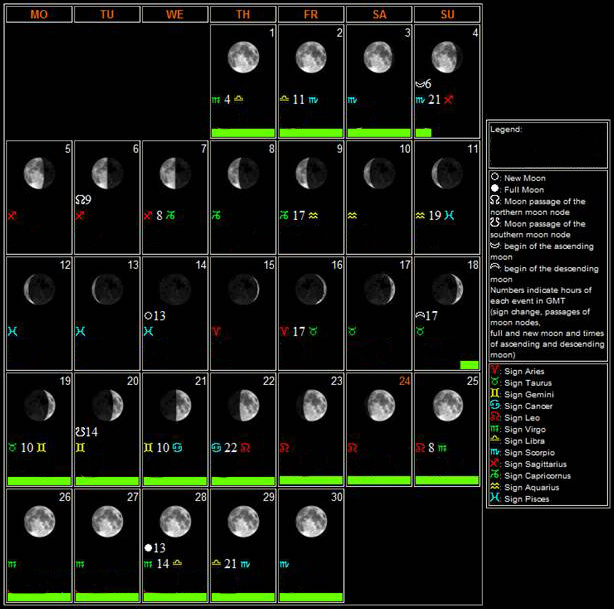Click the short green bar on day 18

tap(468, 365)
